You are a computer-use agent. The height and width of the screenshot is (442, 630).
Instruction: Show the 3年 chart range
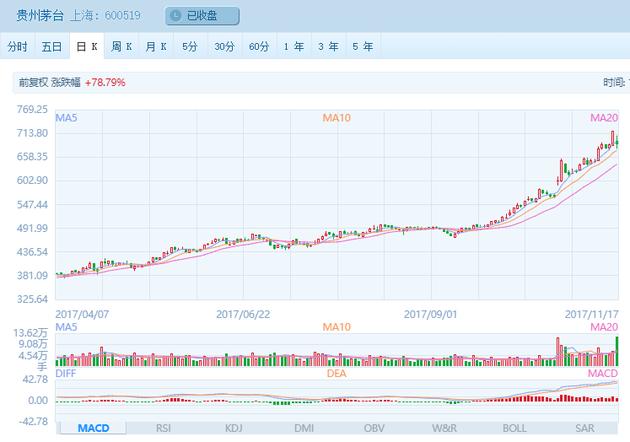328,47
